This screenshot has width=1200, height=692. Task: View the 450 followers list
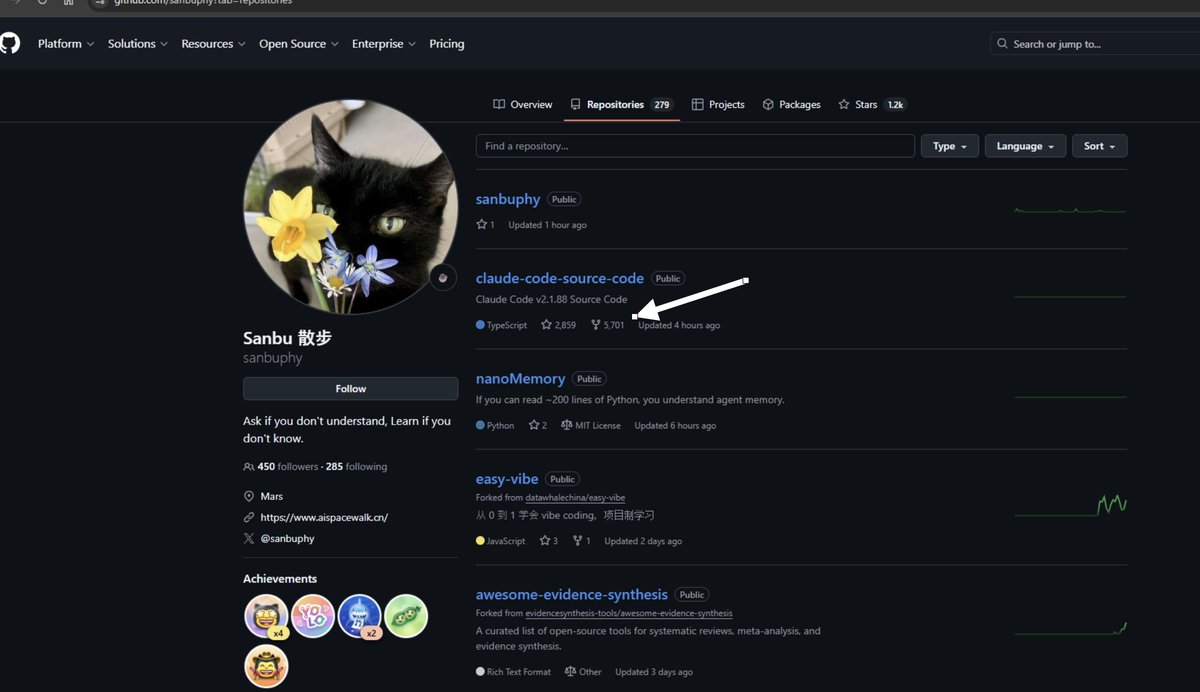287,467
